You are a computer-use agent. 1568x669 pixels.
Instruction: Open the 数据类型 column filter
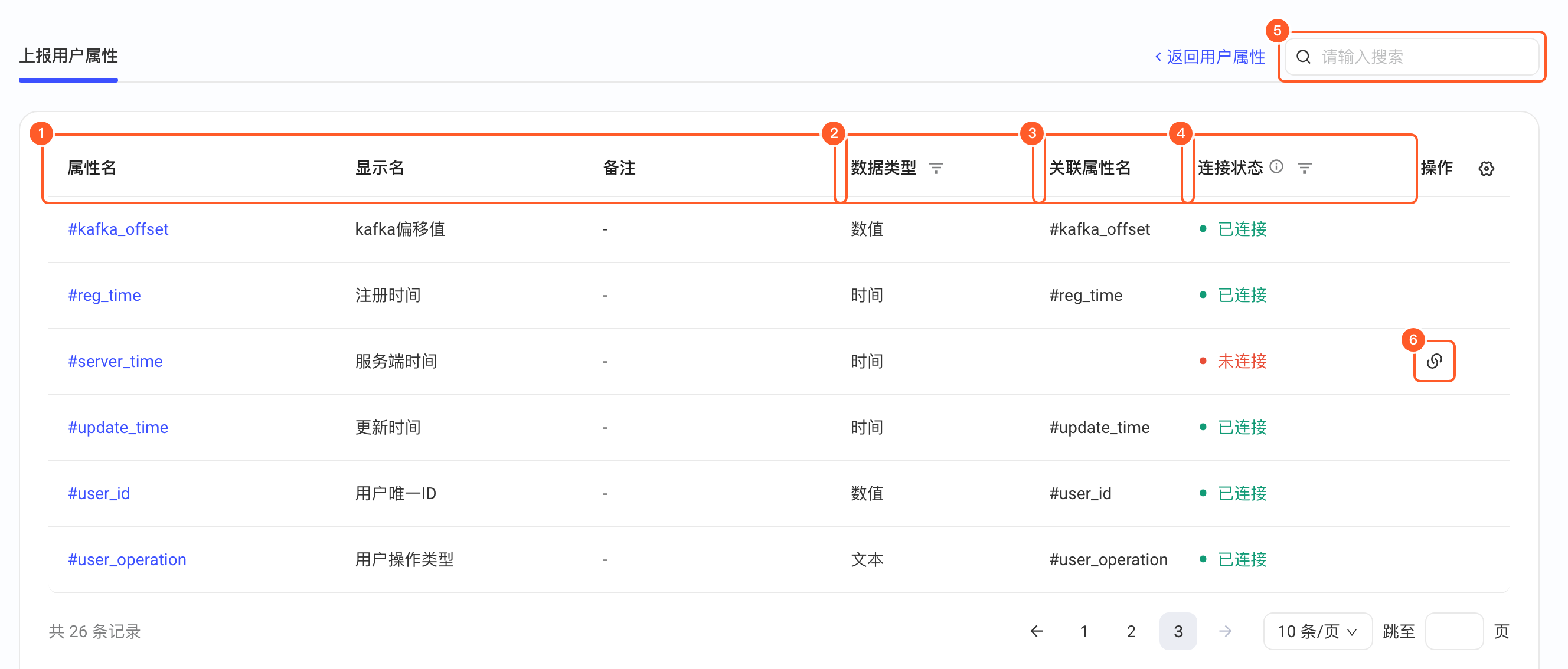tap(936, 168)
